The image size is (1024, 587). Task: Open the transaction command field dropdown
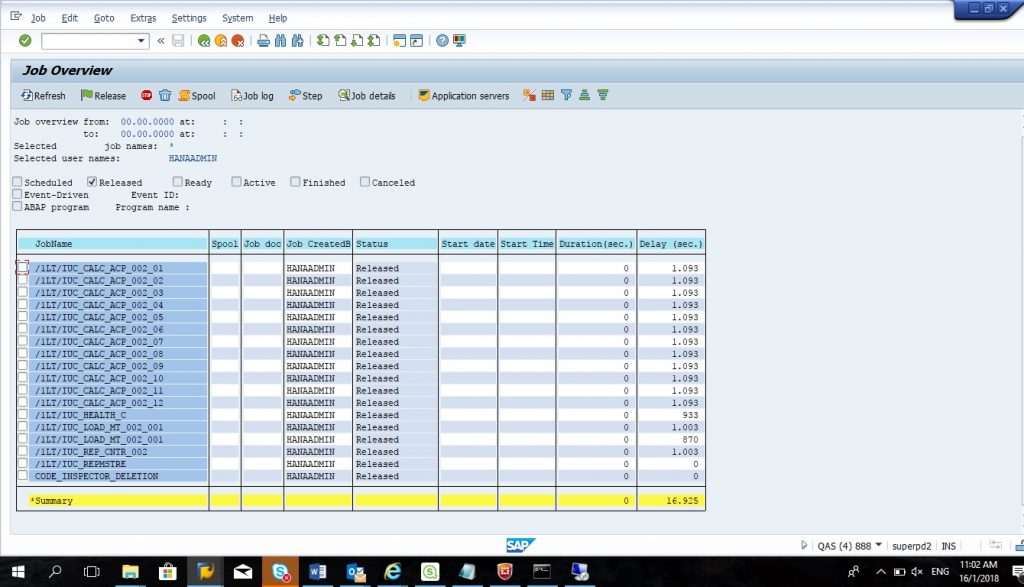(140, 41)
